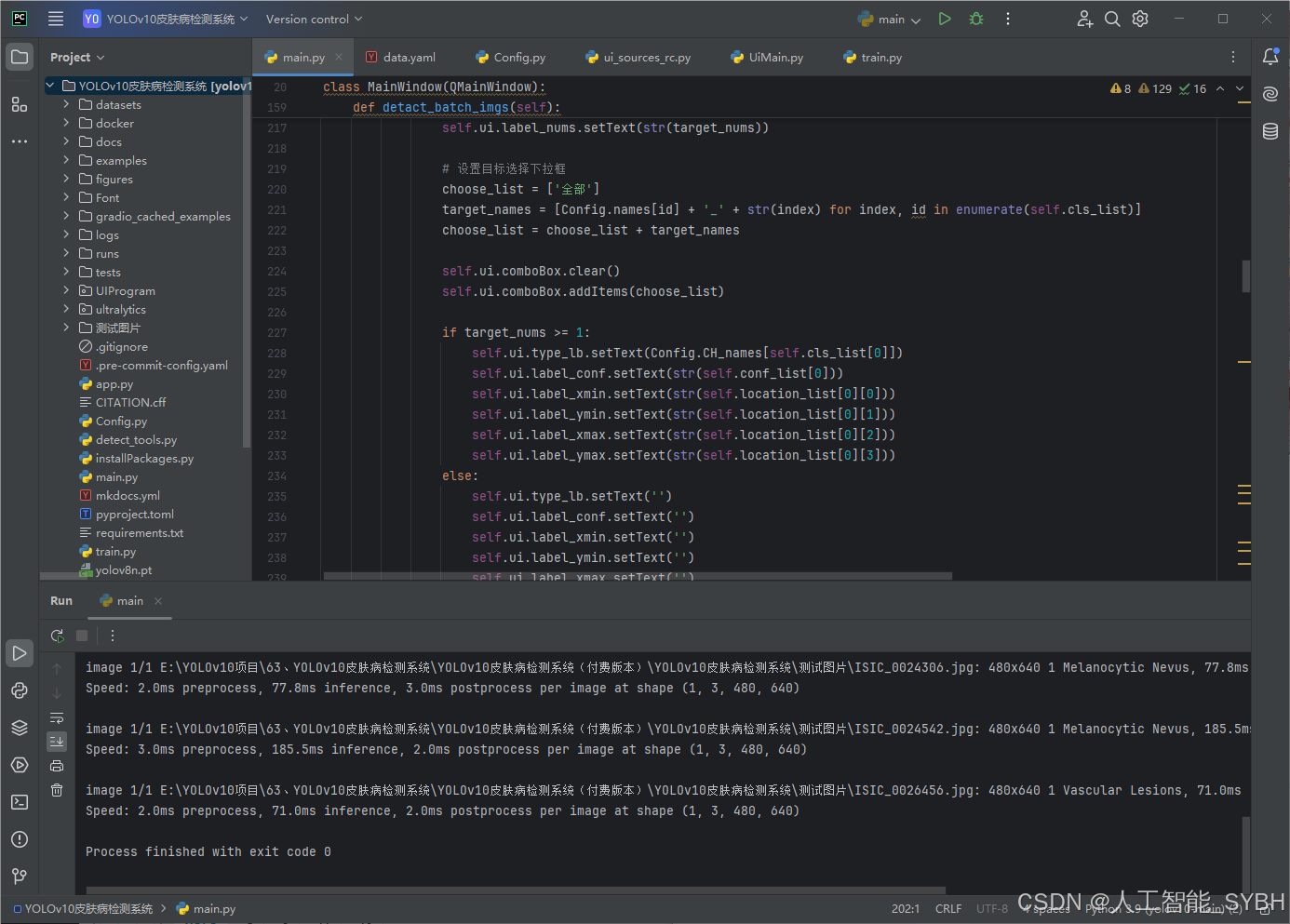Go to previous highlighted error arrow

1220,88
